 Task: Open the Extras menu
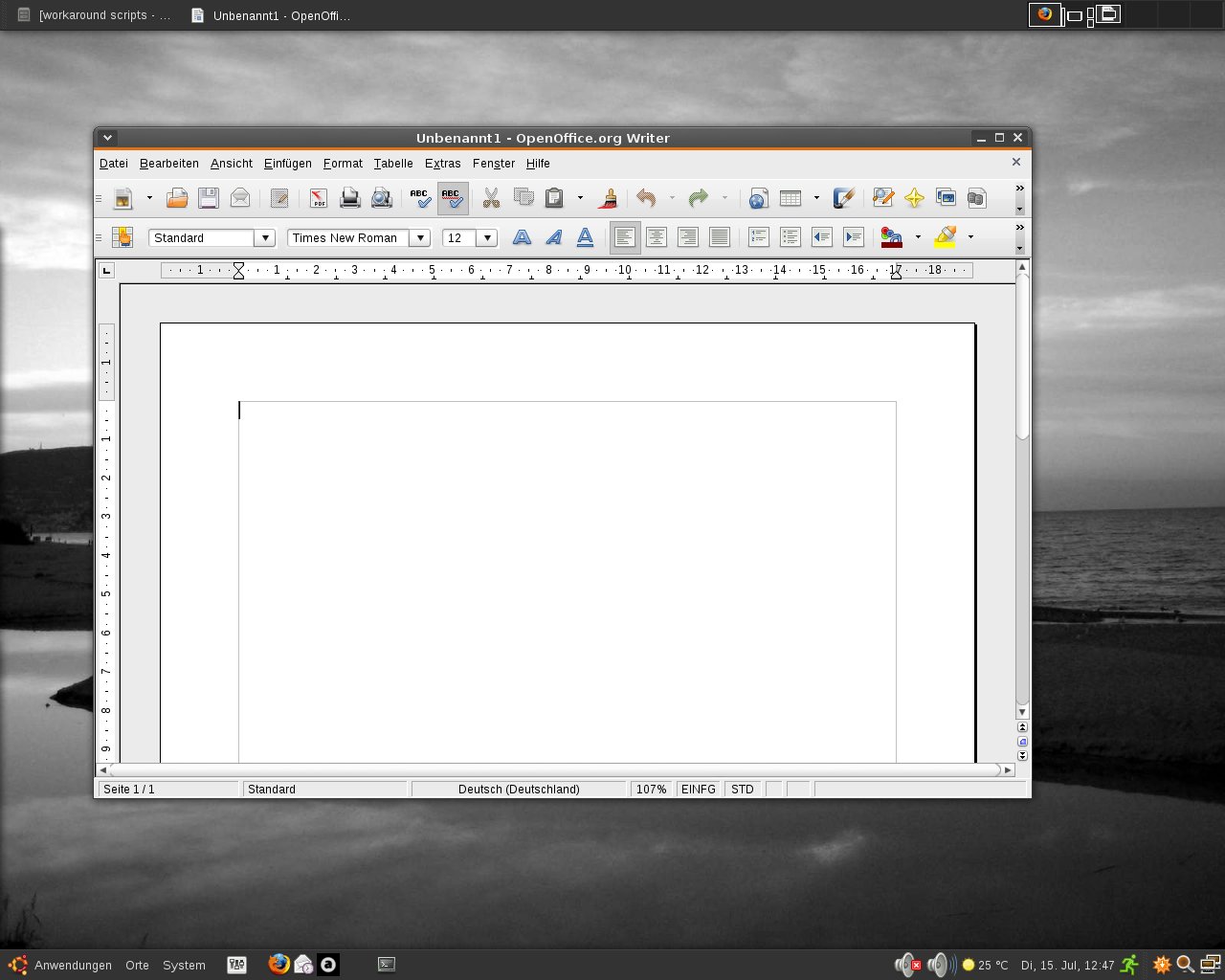coord(443,164)
